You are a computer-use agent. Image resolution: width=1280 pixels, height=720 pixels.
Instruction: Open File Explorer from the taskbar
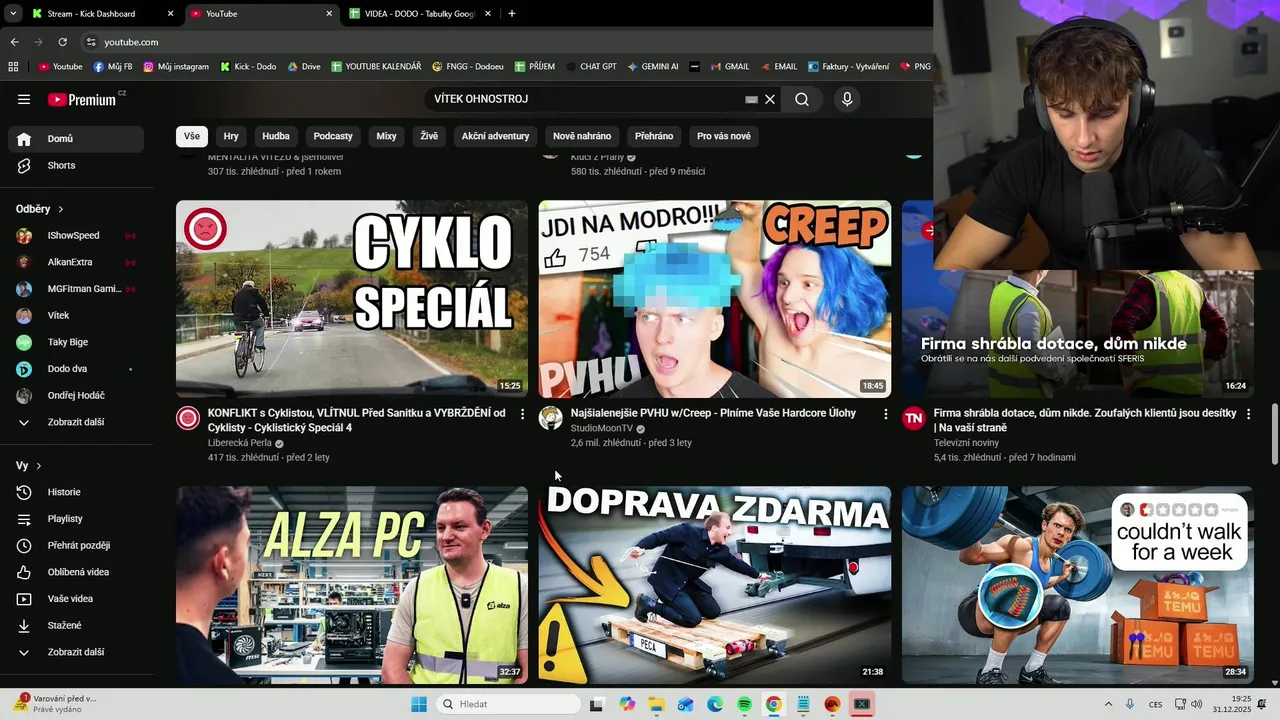click(x=657, y=704)
